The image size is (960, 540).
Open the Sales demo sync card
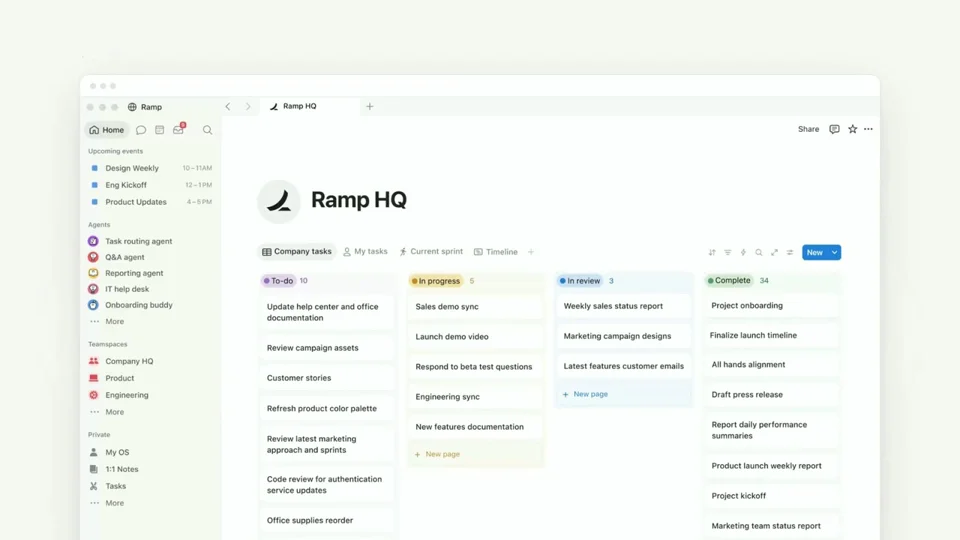click(475, 307)
